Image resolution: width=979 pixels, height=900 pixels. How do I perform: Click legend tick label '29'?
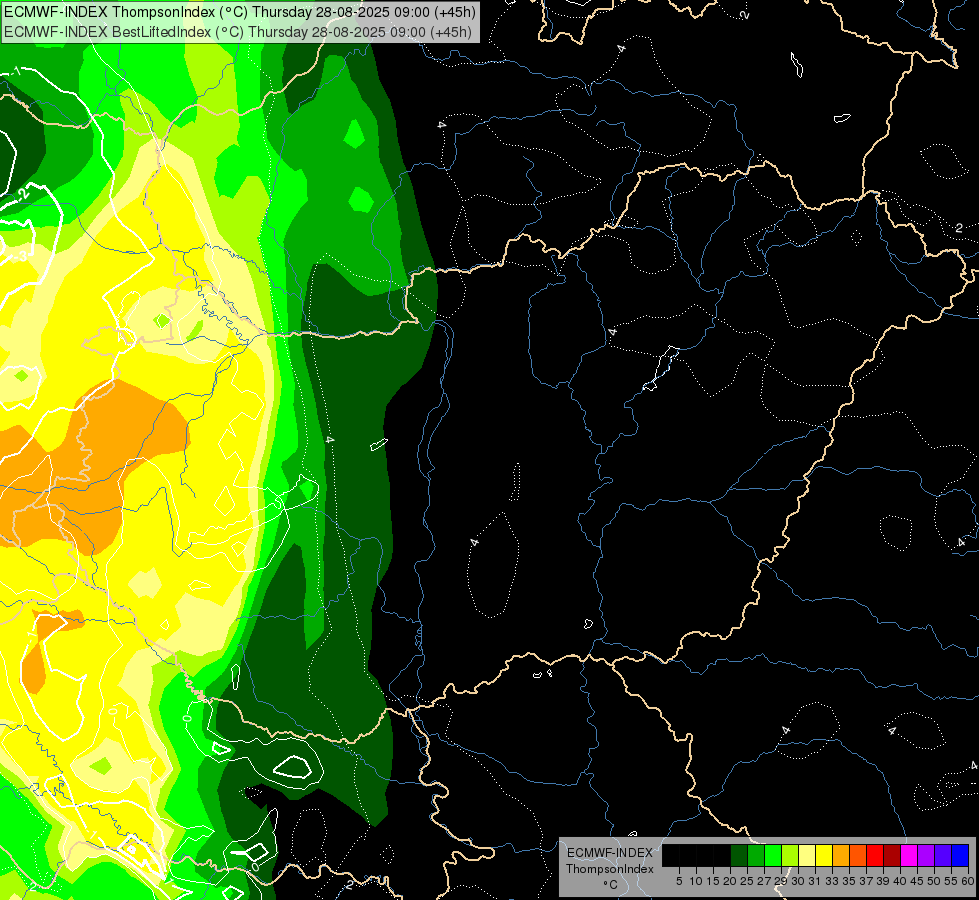point(781,881)
